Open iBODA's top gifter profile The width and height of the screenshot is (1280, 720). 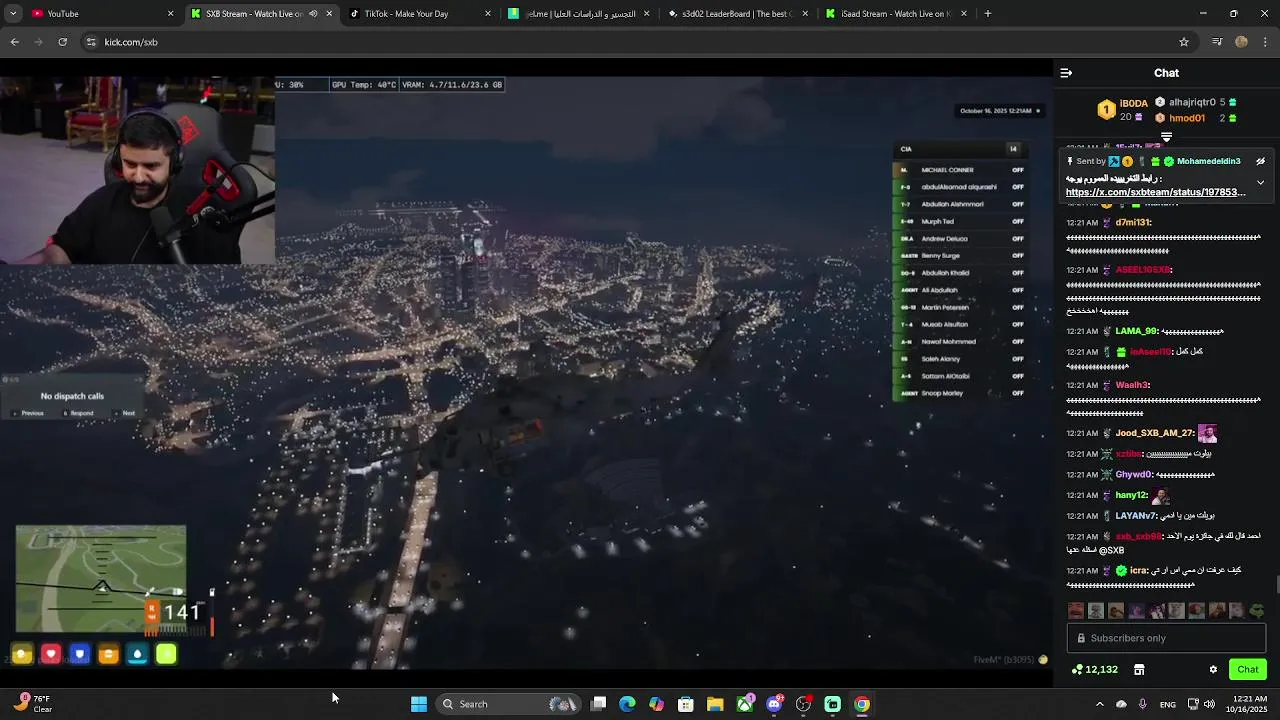pos(1133,103)
